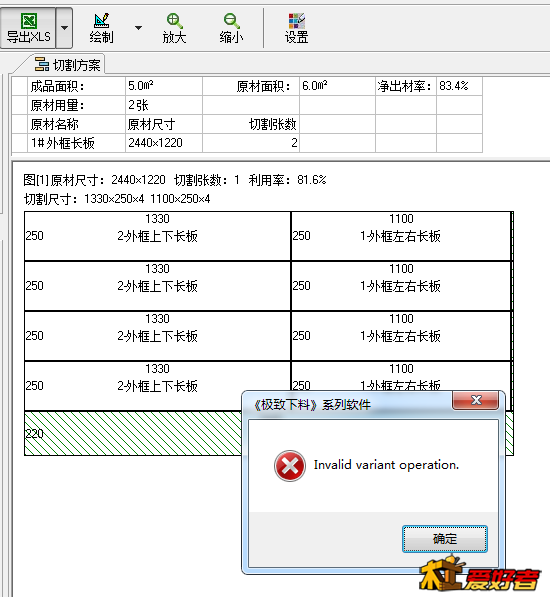Select first 1330 2-外框上下长板 panel
This screenshot has width=550, height=597.
[158, 236]
